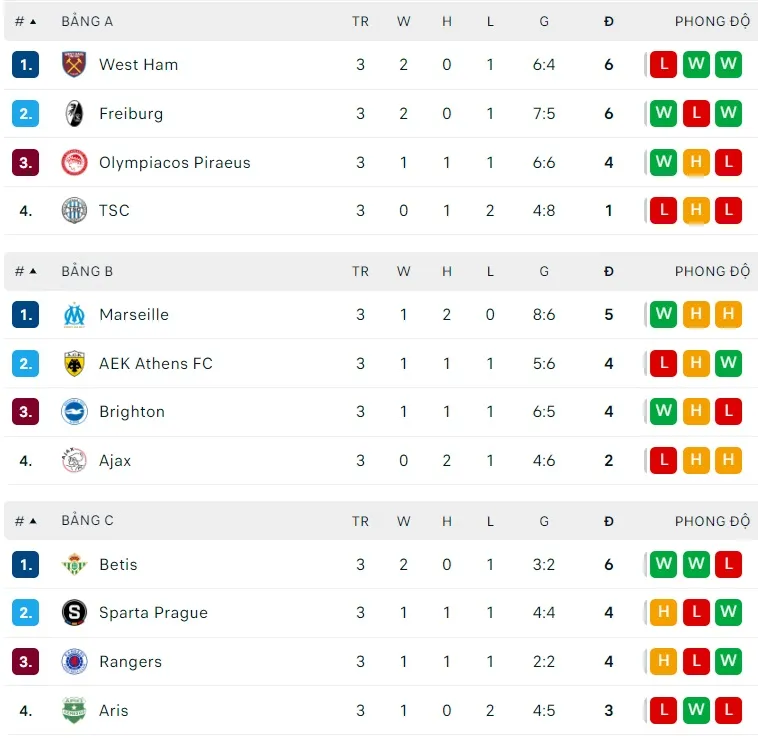The image size is (758, 738).
Task: Click the Ajax club logo
Action: 74,460
